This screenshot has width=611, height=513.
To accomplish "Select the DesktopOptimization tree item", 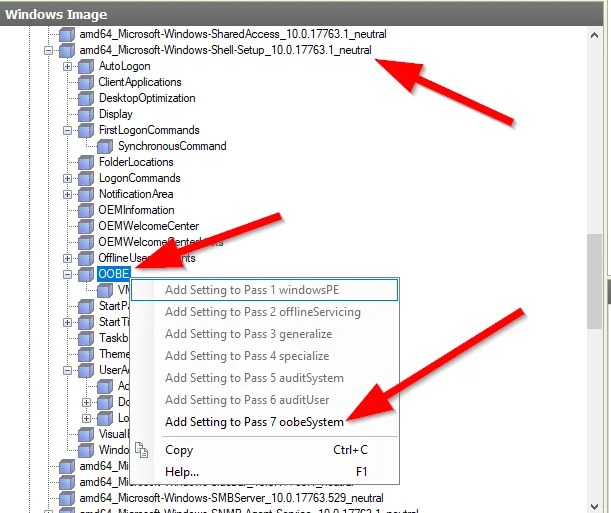I will point(147,98).
